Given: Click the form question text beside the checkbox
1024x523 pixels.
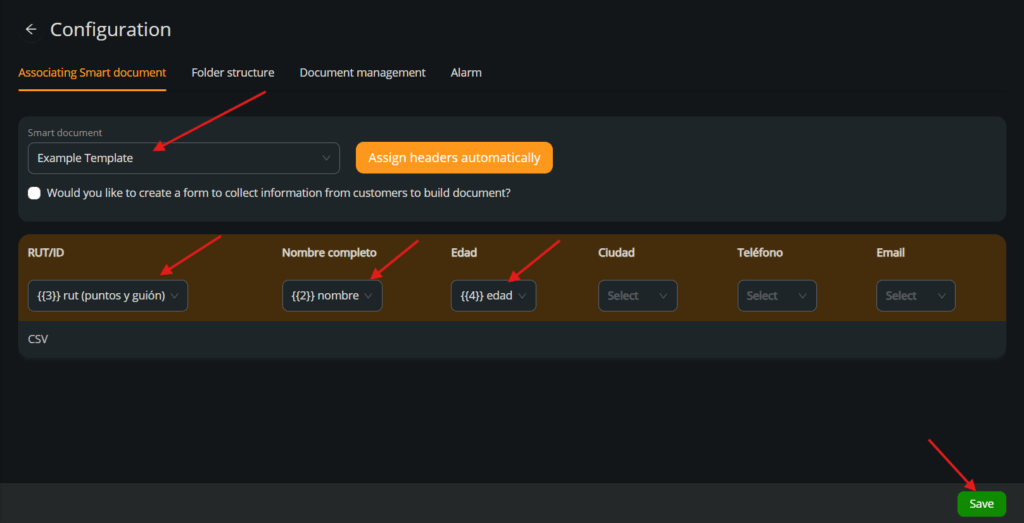Looking at the screenshot, I should coord(278,193).
